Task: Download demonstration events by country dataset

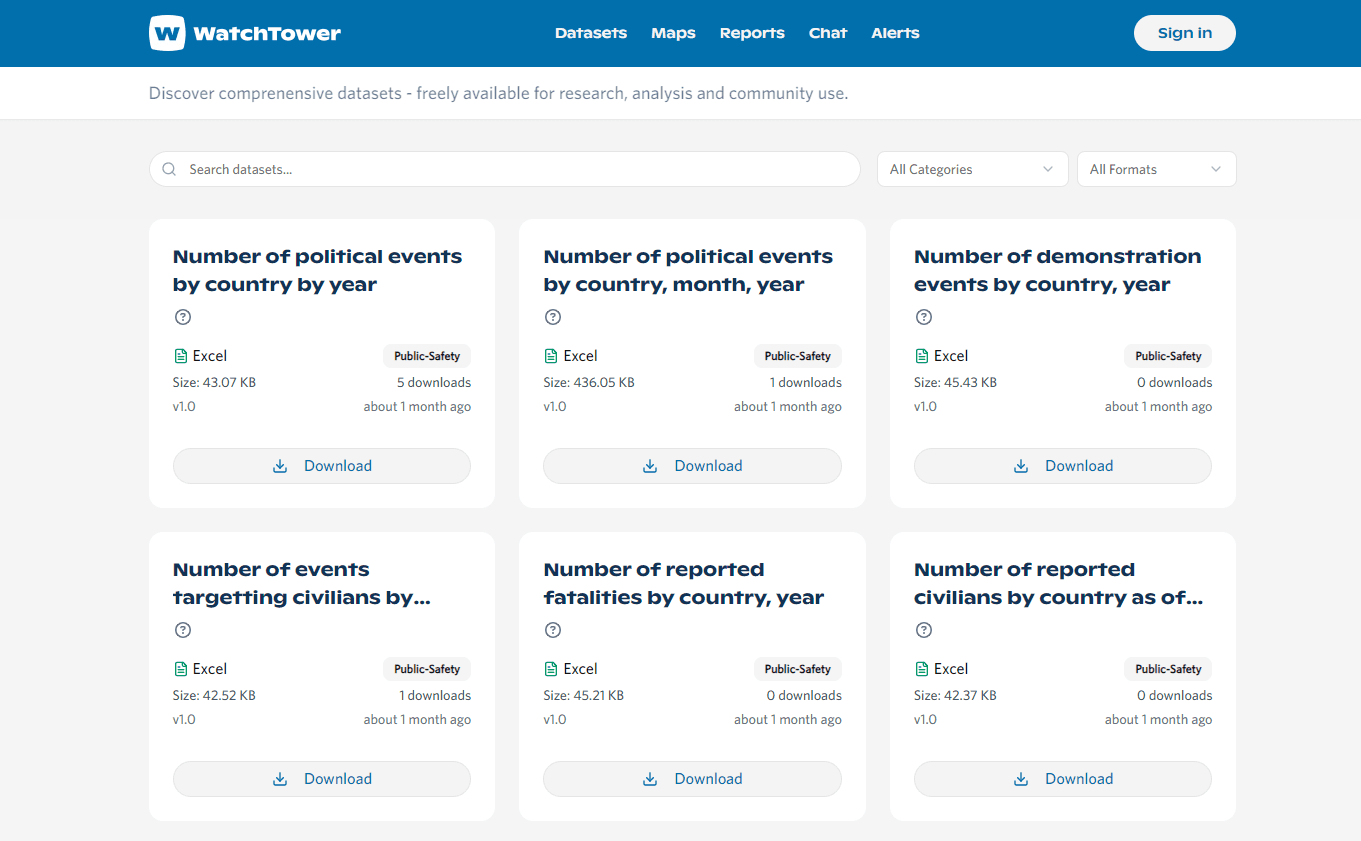Action: pyautogui.click(x=1062, y=466)
